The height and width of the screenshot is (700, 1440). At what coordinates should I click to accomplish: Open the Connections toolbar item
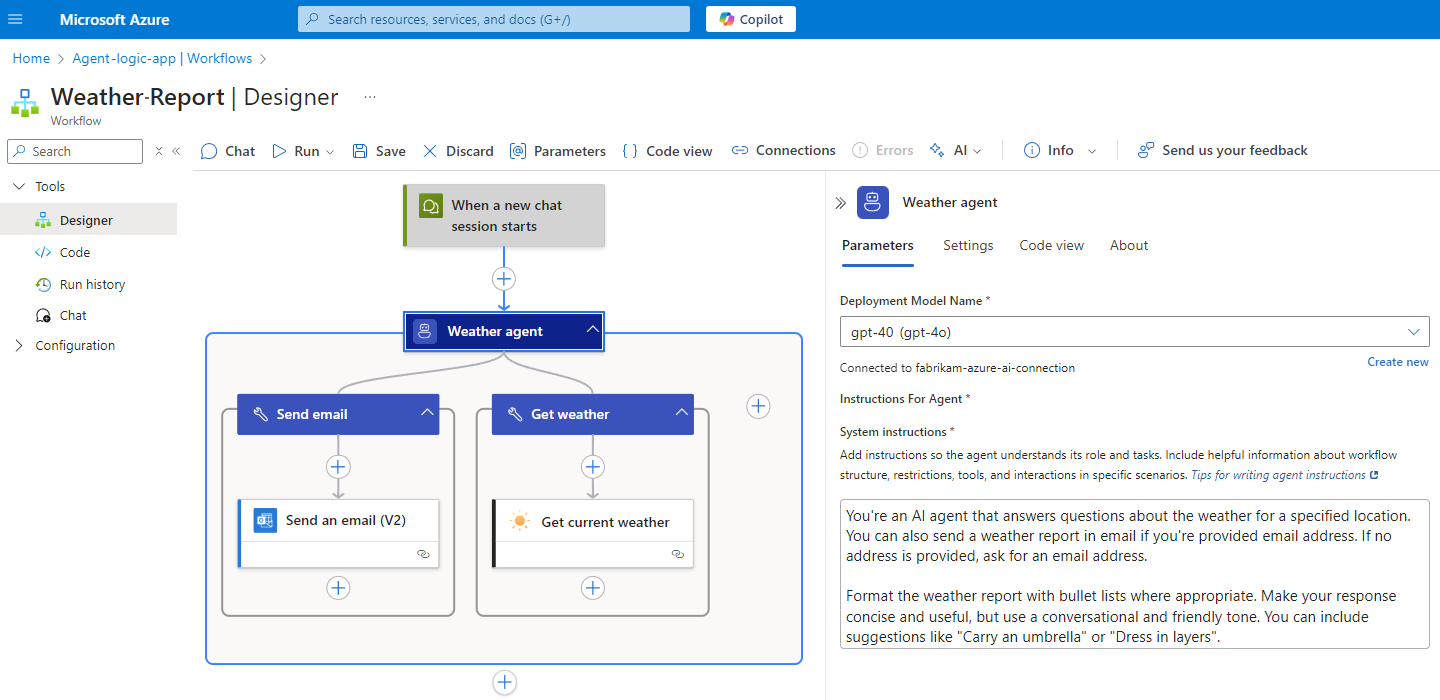[783, 150]
